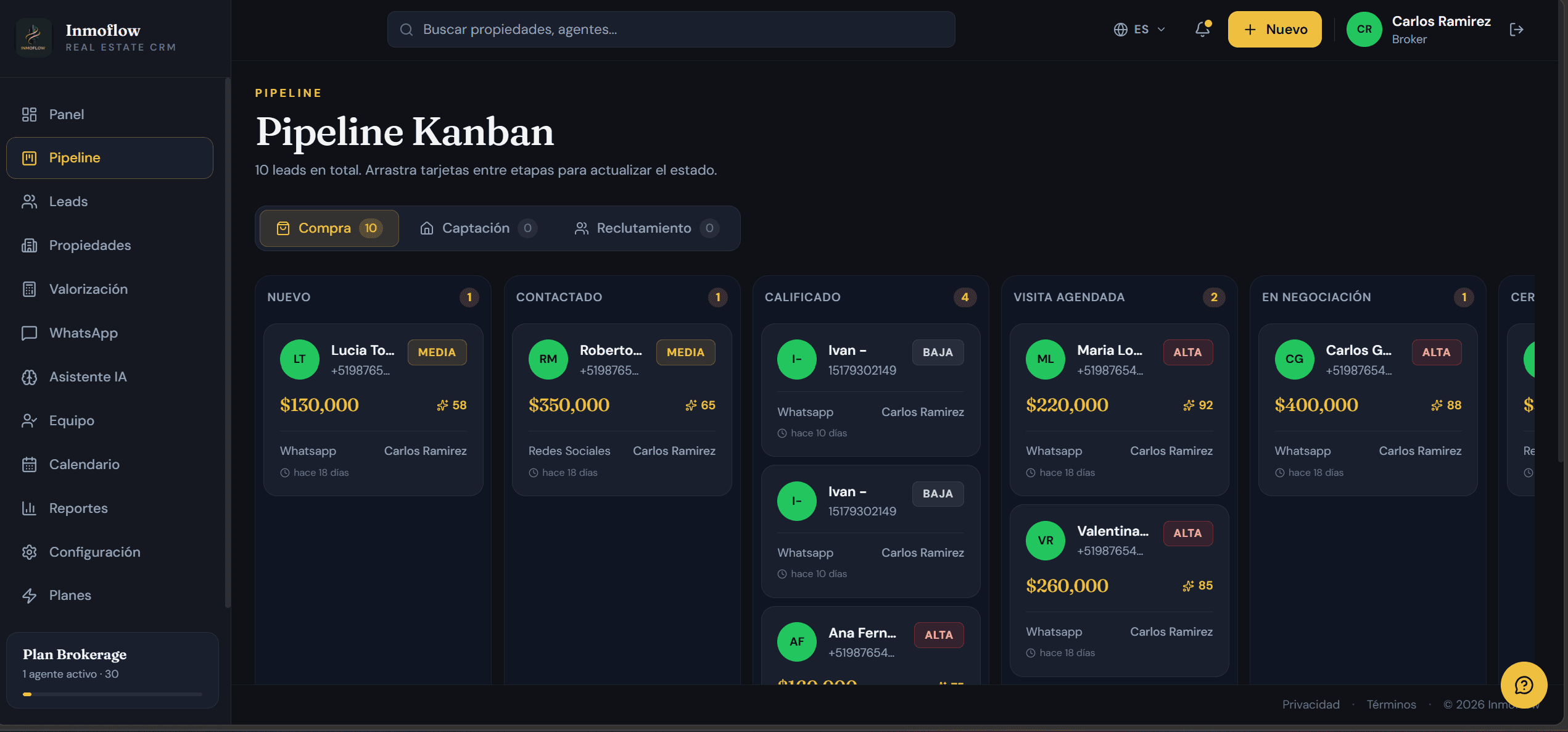Focus the Buscar propiedades search field
Viewport: 1568px width, 732px height.
(671, 29)
